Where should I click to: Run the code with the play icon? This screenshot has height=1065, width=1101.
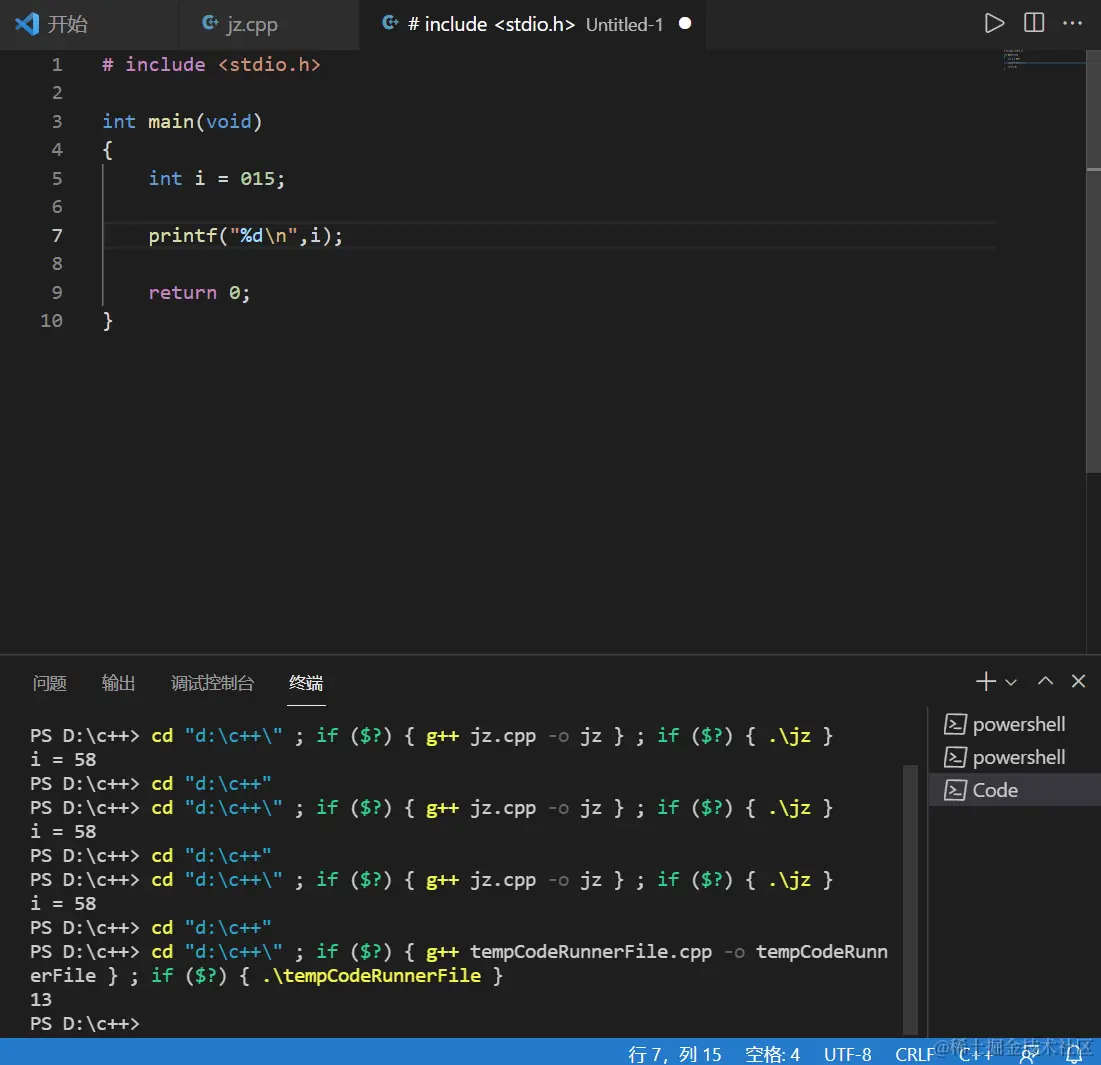point(994,23)
